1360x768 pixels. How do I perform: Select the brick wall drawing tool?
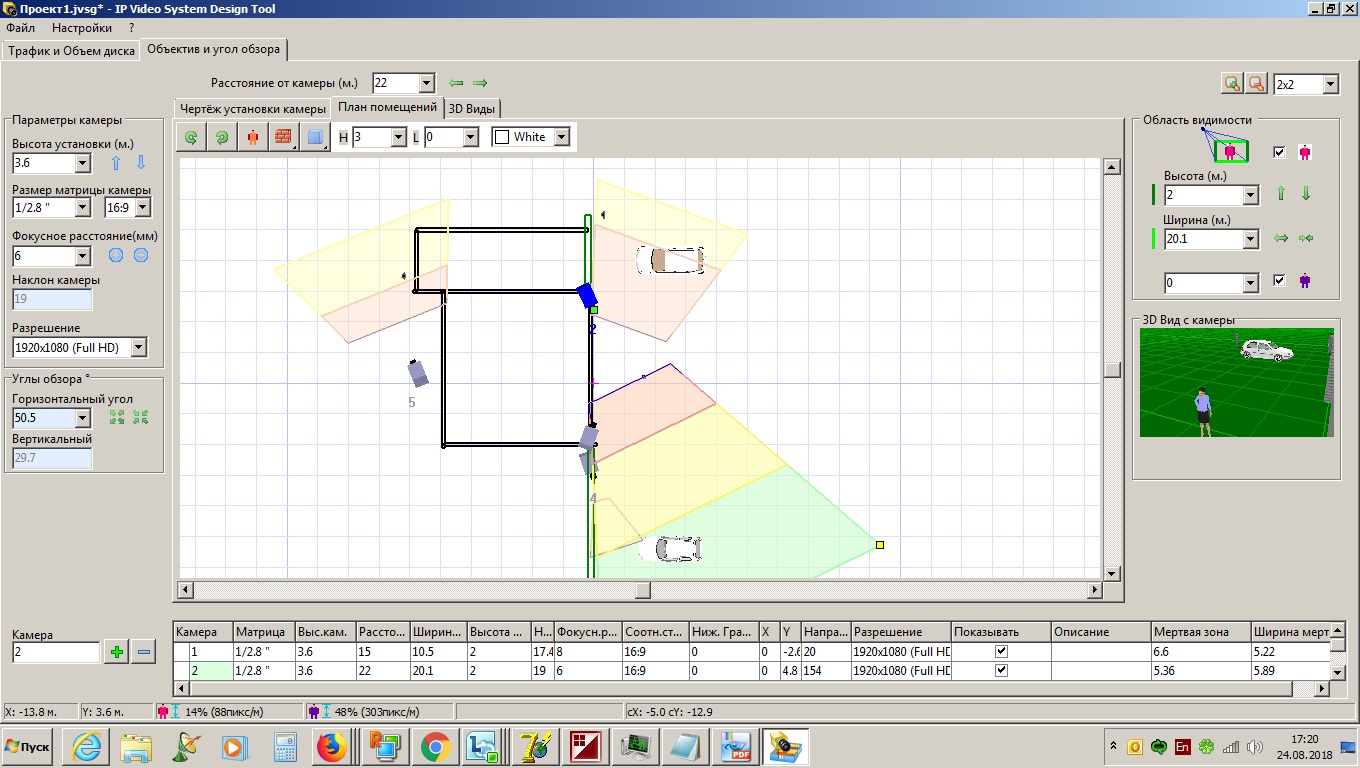pos(283,137)
